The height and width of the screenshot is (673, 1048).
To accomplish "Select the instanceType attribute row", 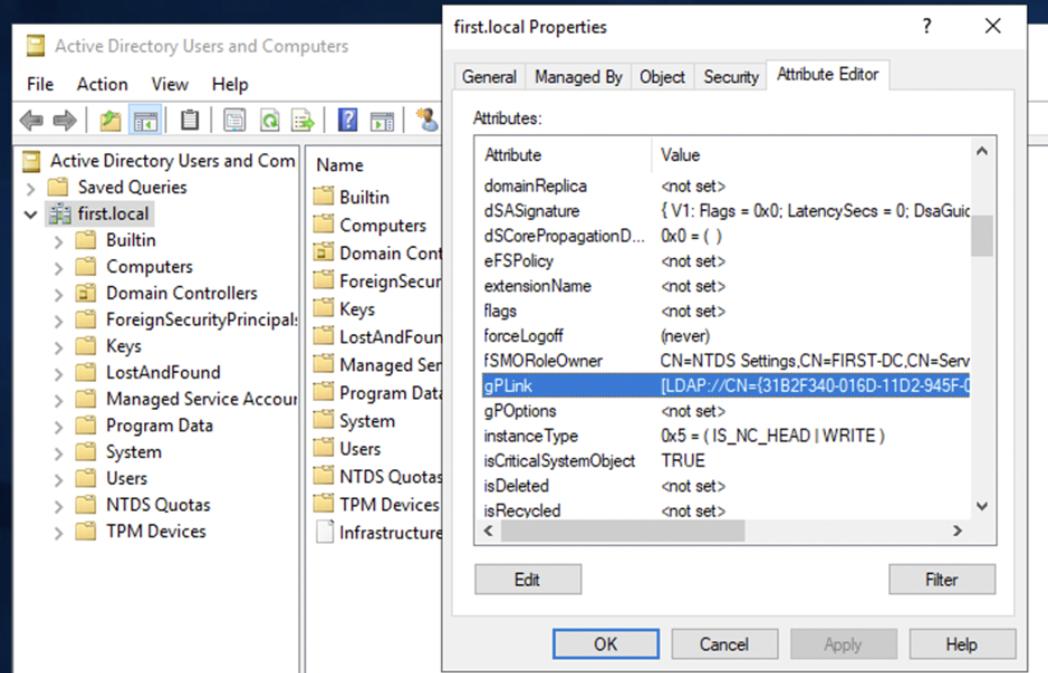I will pos(726,436).
